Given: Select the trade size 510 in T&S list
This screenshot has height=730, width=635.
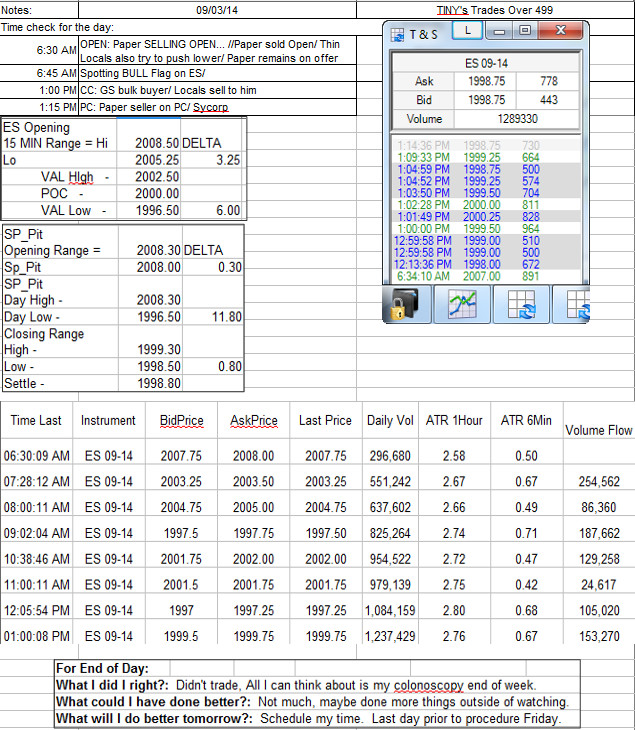Looking at the screenshot, I should tap(531, 240).
